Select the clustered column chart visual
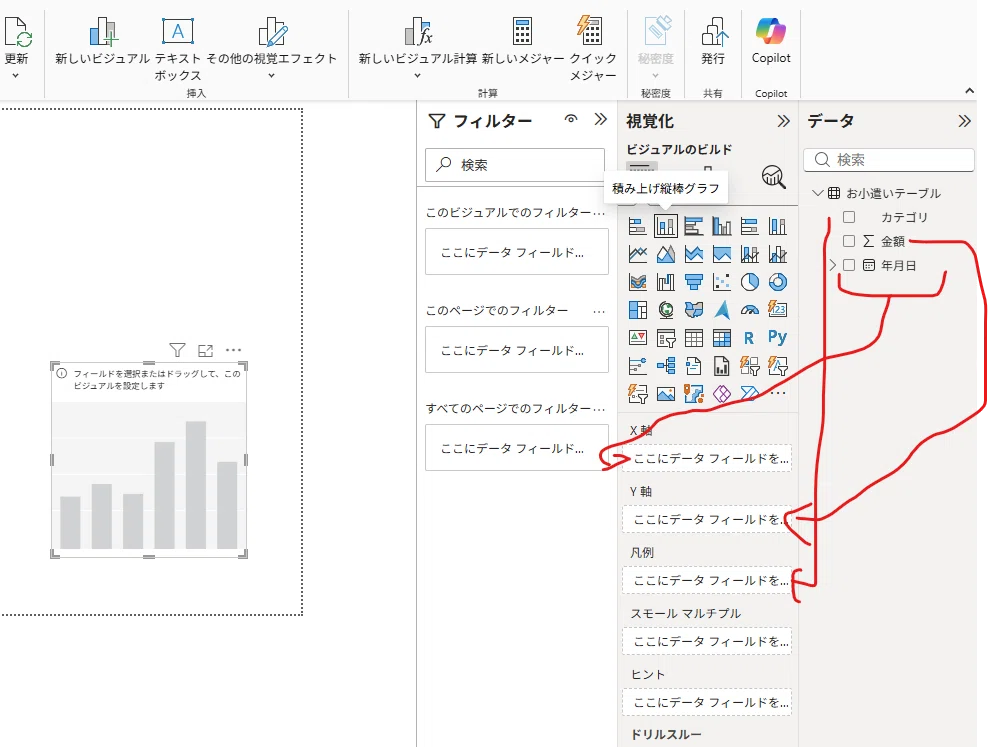 [x=721, y=226]
